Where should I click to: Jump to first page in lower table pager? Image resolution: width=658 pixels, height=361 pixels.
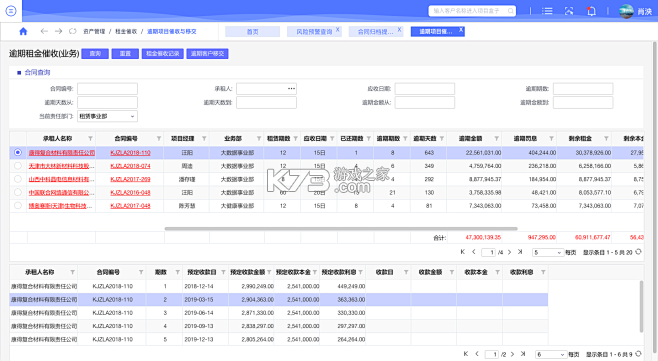(x=466, y=354)
